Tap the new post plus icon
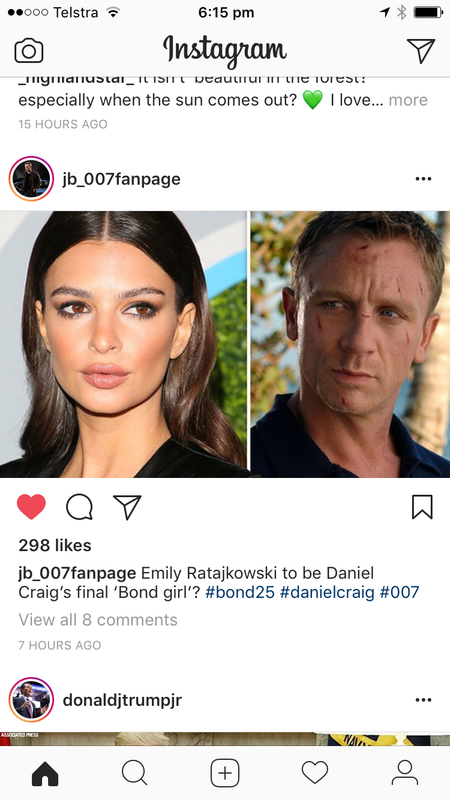 pos(225,773)
